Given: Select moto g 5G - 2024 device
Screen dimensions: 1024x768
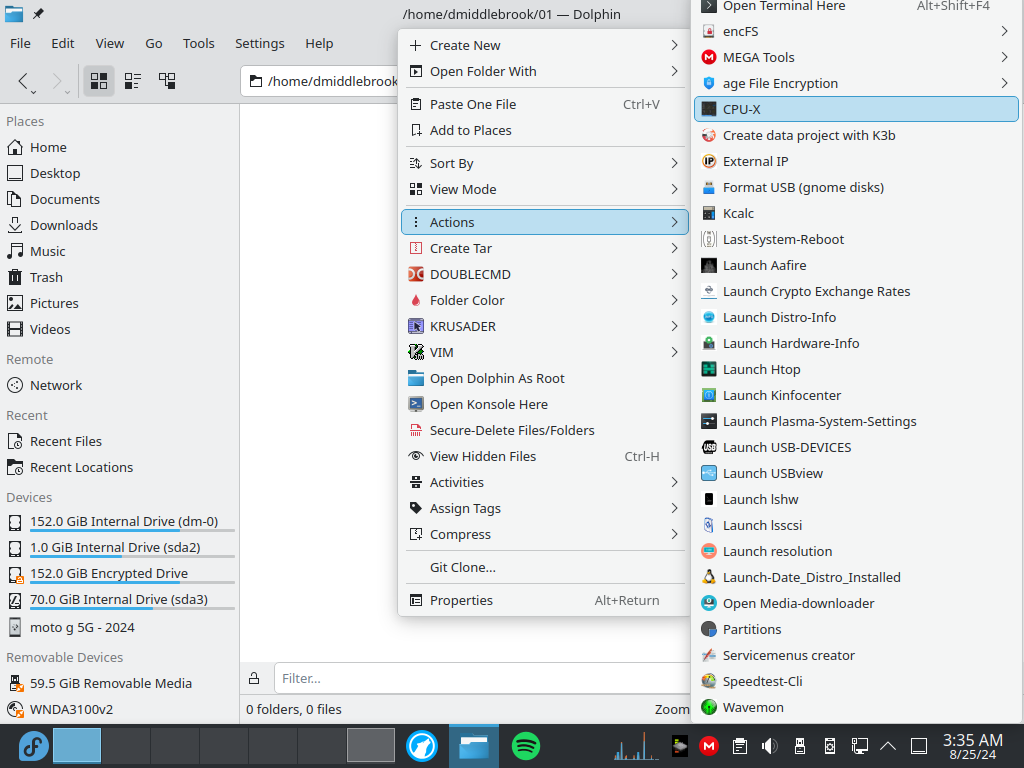Looking at the screenshot, I should pyautogui.click(x=120, y=628).
